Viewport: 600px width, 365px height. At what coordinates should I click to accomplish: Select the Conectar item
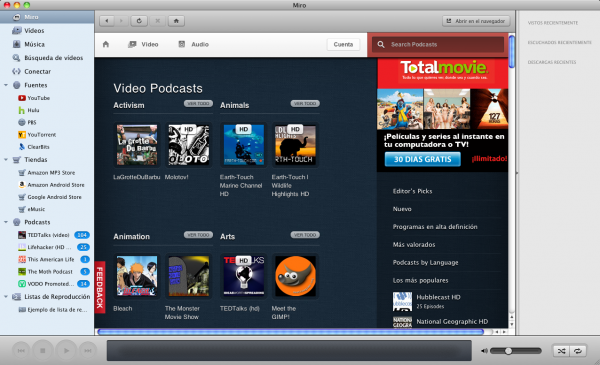[47, 72]
